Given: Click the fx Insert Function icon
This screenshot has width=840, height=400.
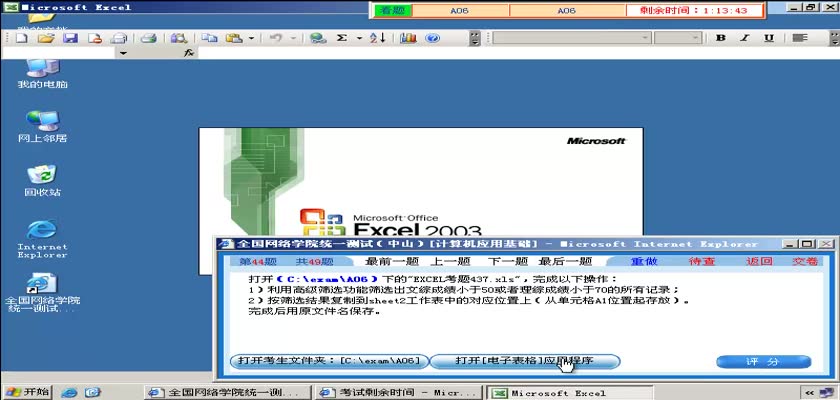Looking at the screenshot, I should pos(189,53).
